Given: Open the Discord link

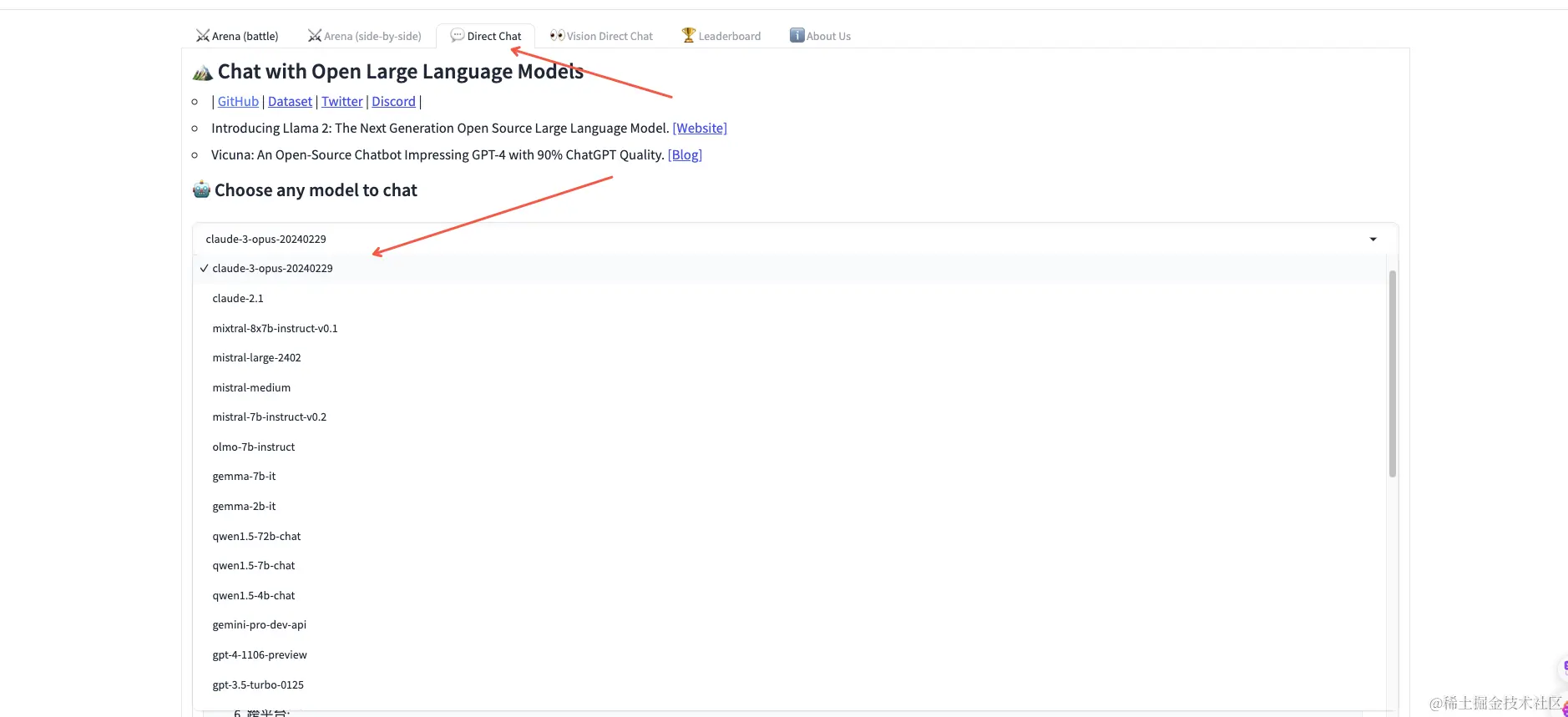Looking at the screenshot, I should [x=393, y=101].
